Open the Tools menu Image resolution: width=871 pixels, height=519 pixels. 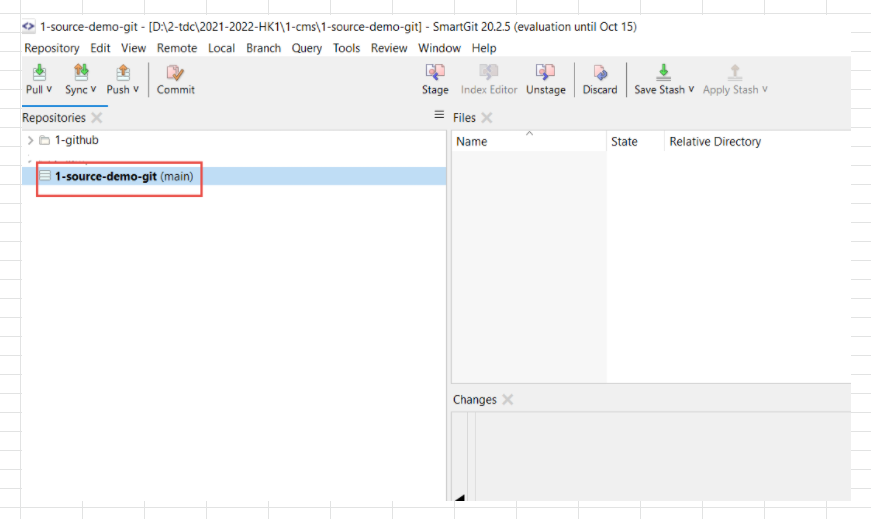(x=346, y=48)
